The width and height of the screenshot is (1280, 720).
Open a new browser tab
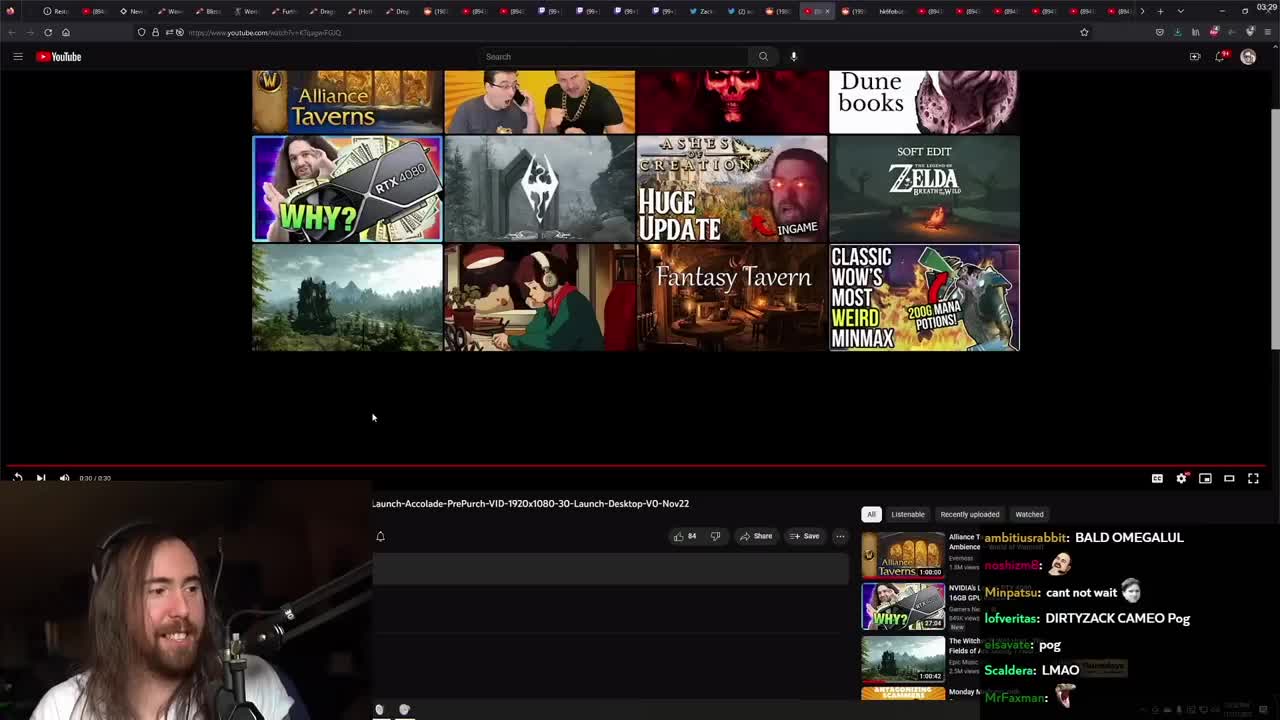(1160, 11)
